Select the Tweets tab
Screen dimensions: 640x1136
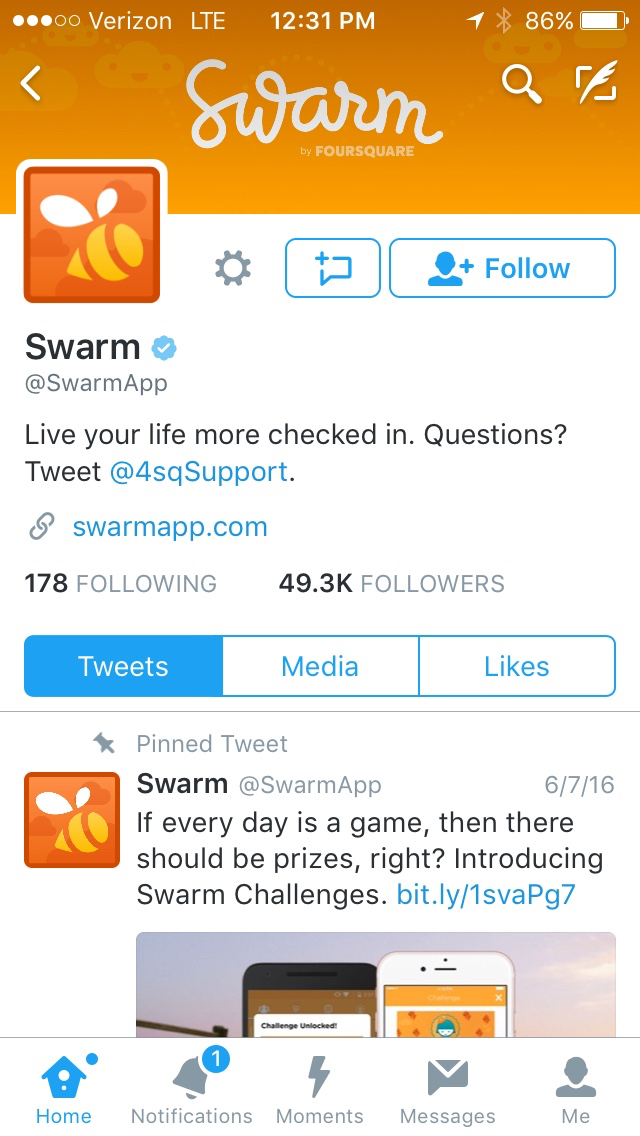click(x=123, y=666)
